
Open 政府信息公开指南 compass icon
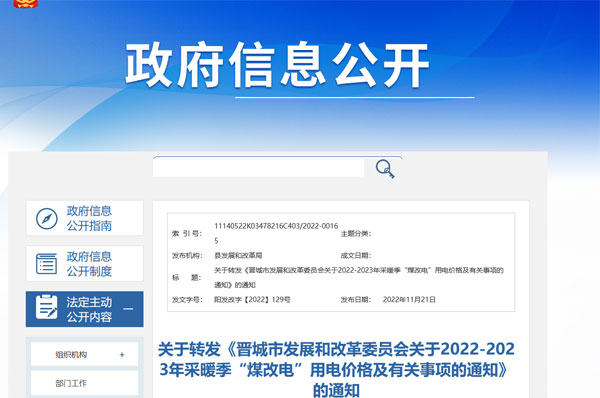[x=47, y=219]
